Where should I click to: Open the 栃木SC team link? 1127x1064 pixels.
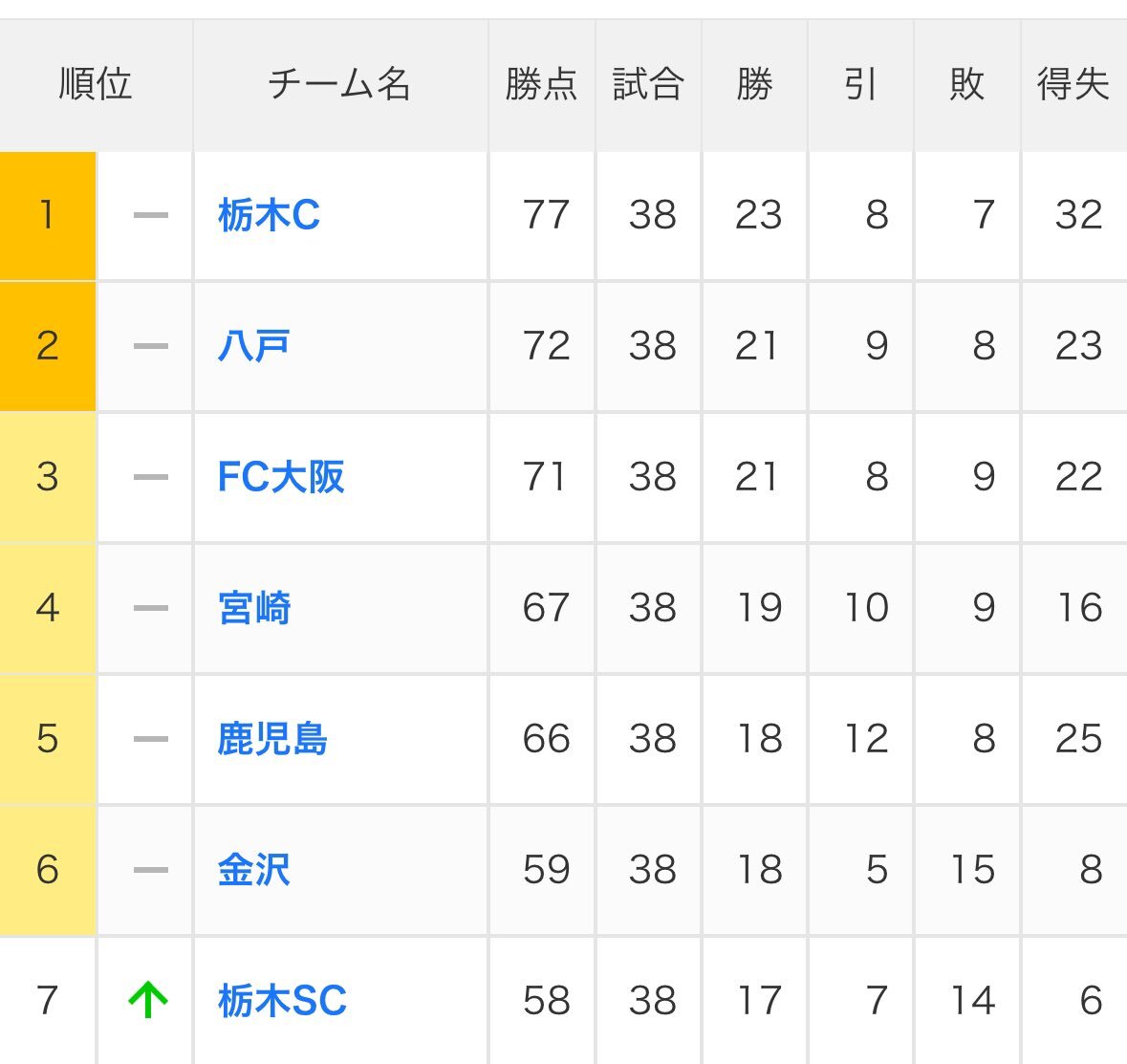282,1001
